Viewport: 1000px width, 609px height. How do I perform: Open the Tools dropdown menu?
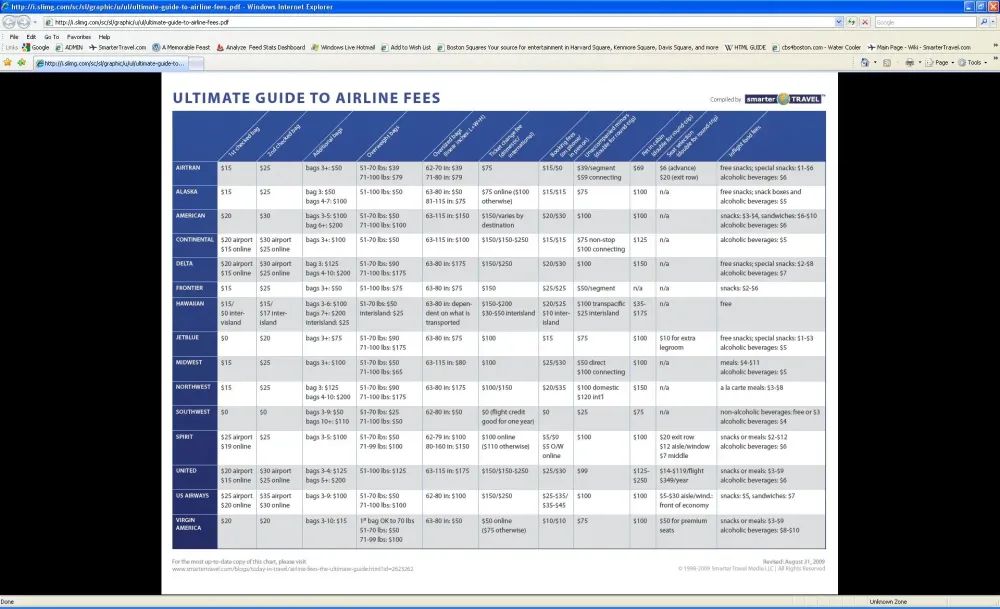[x=976, y=62]
